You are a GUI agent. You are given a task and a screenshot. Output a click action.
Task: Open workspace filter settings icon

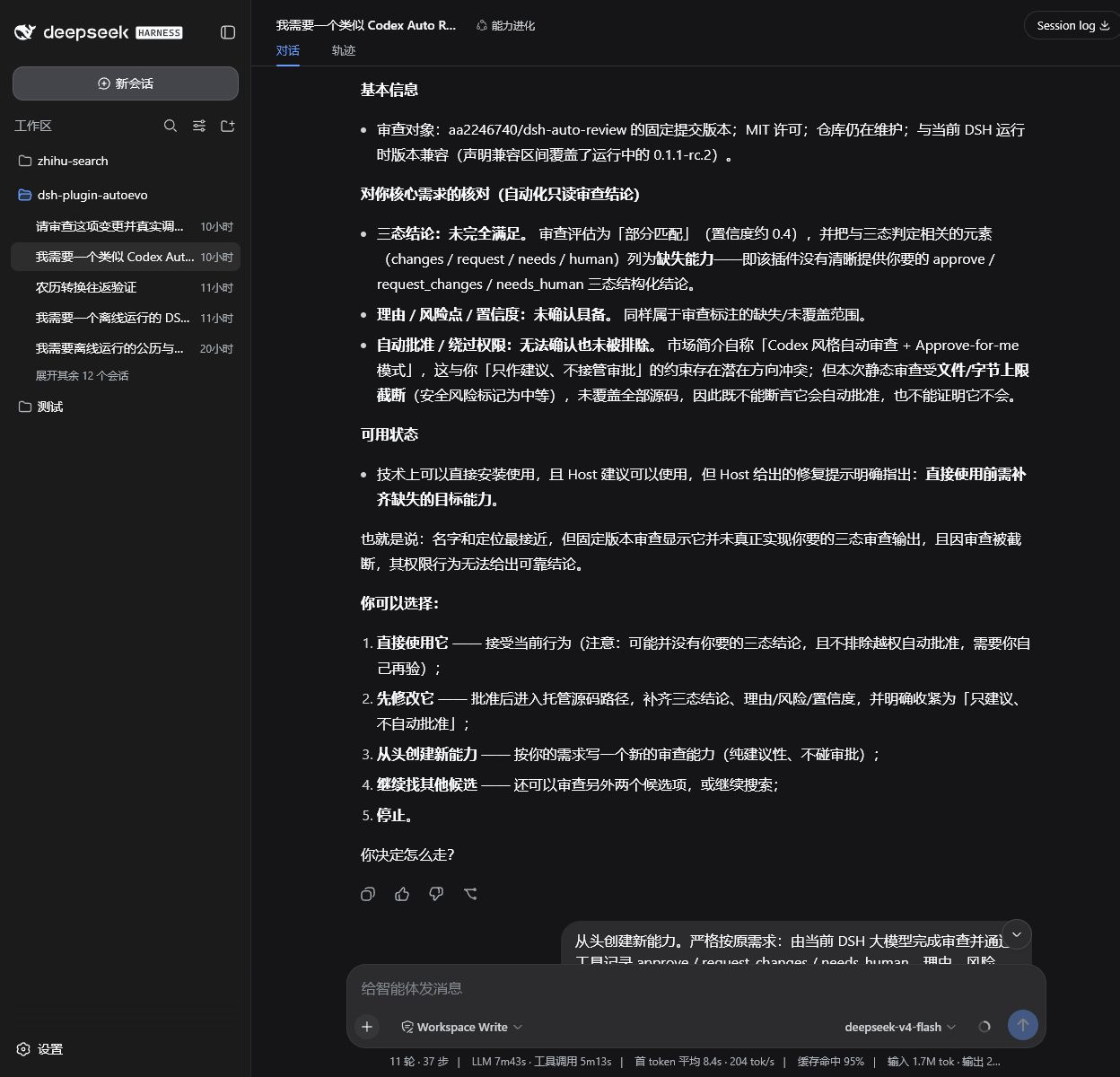(199, 126)
